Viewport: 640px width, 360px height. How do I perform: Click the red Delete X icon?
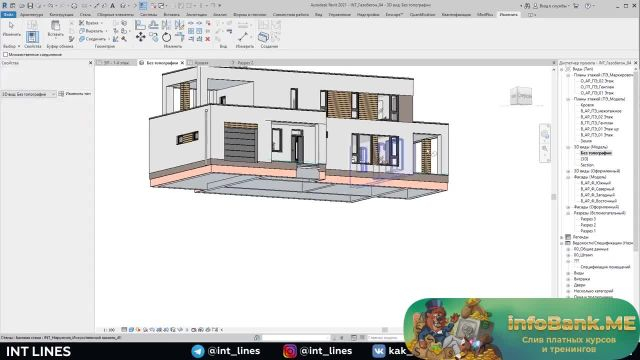coord(207,39)
